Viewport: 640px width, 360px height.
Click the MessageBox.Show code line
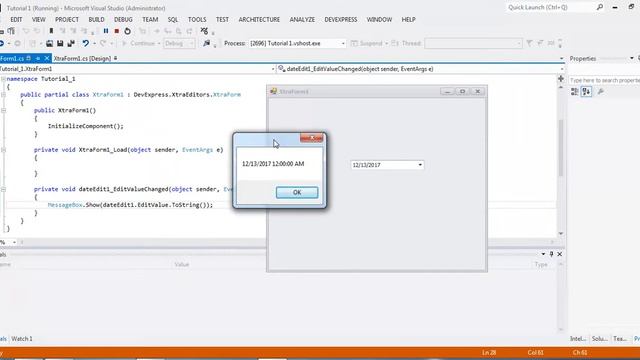130,205
